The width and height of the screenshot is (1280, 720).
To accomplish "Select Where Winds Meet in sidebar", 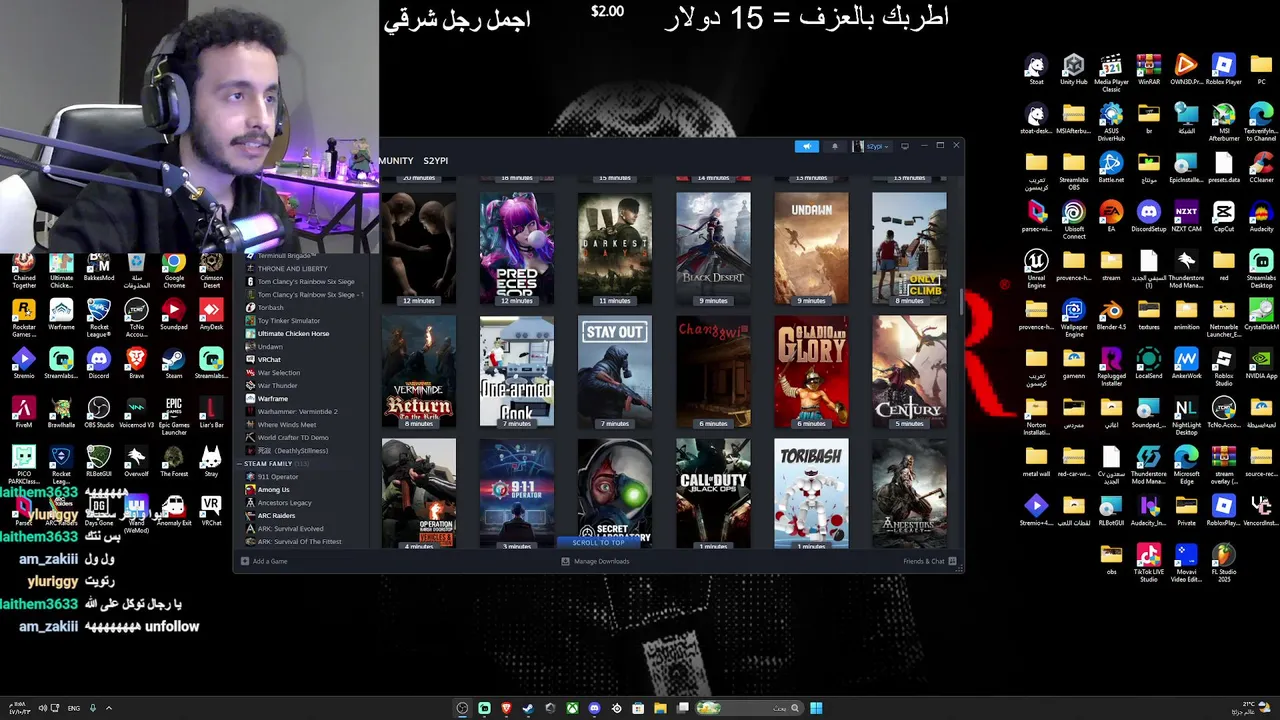I will tap(286, 424).
